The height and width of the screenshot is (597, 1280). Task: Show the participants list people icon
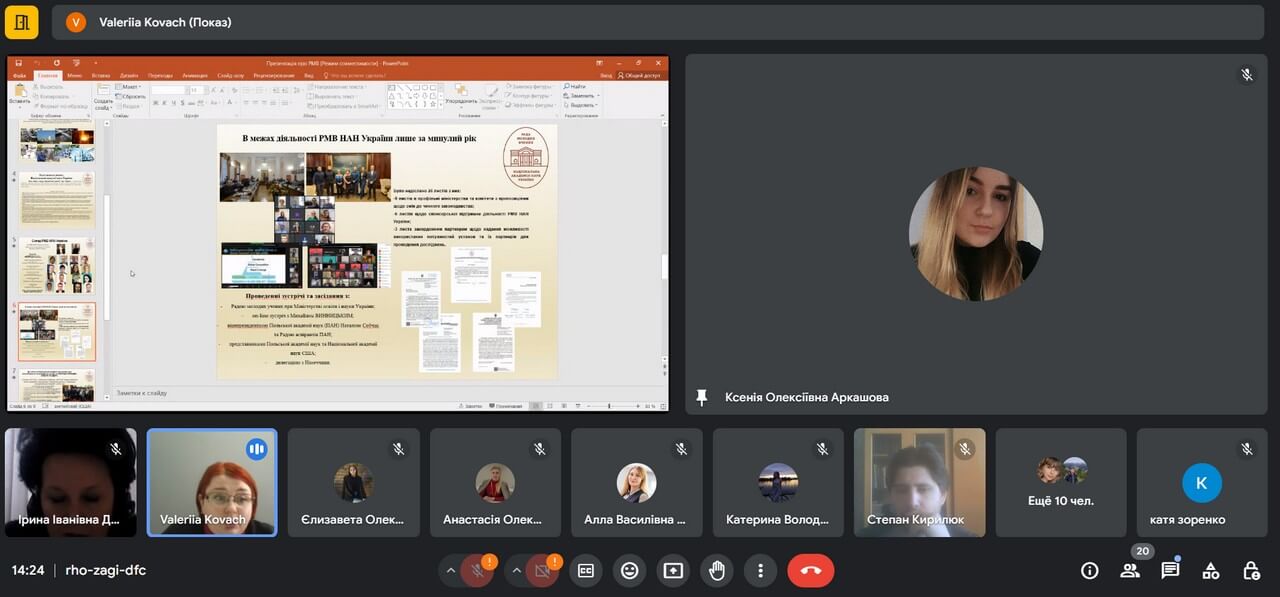click(1130, 570)
